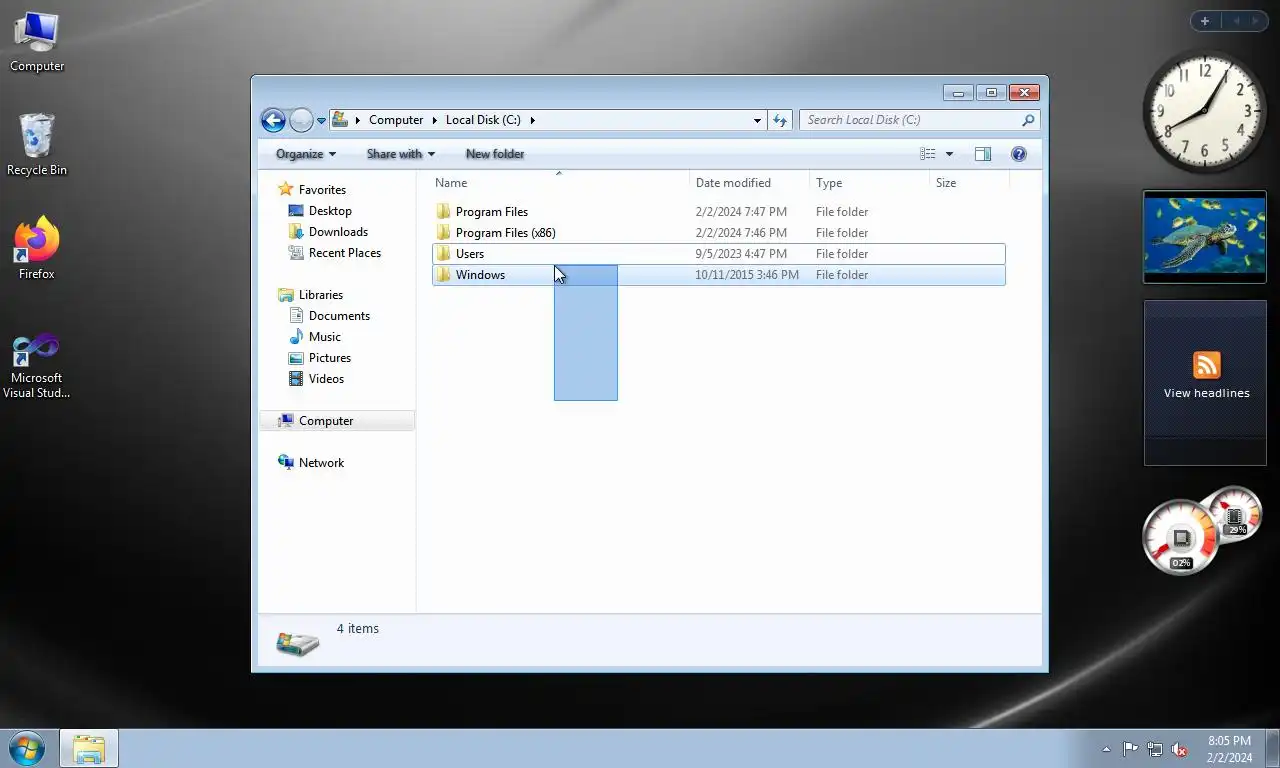Click the CPU meter gadget

1181,538
